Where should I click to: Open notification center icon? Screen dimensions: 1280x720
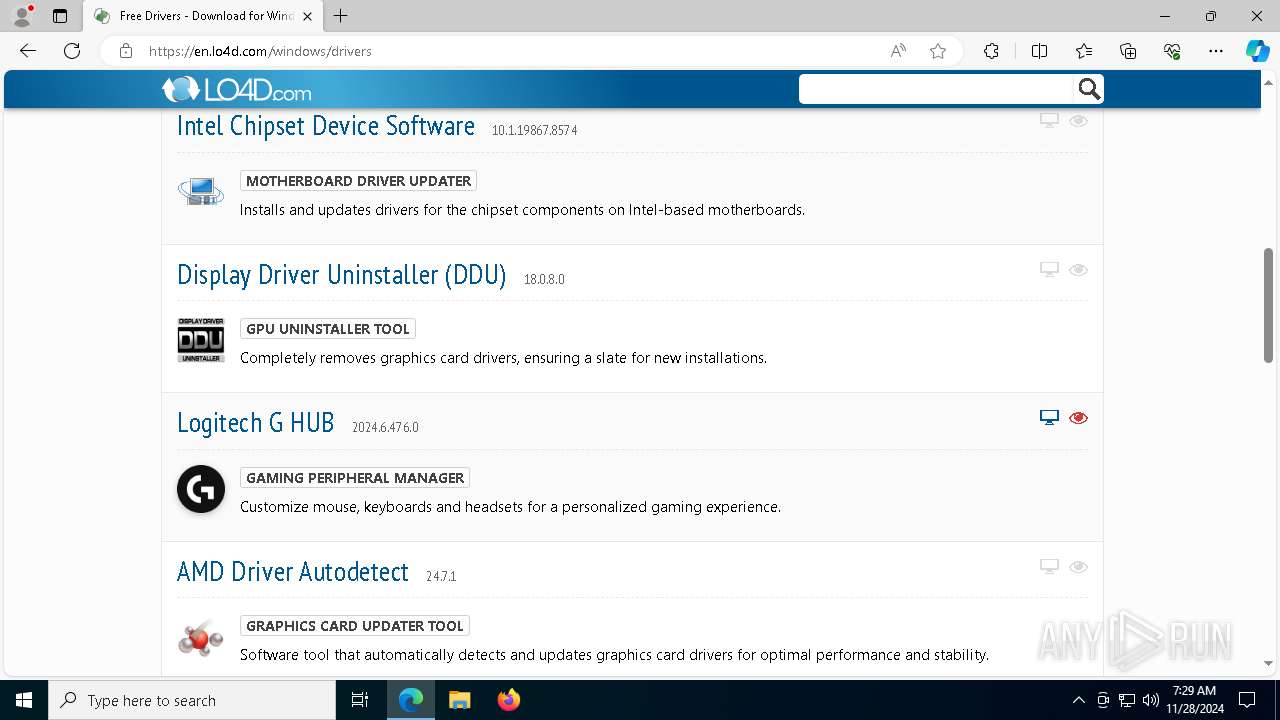1247,700
